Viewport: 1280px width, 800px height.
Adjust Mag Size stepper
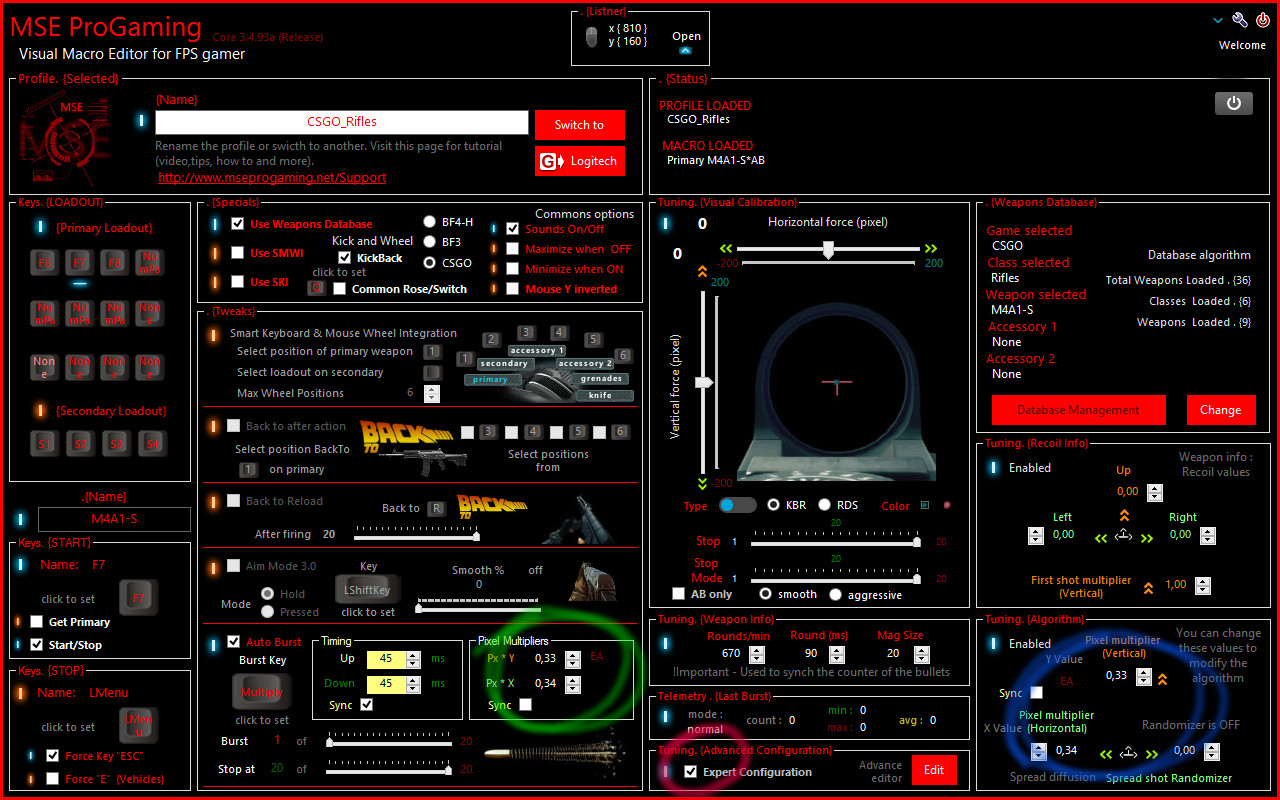[923, 654]
